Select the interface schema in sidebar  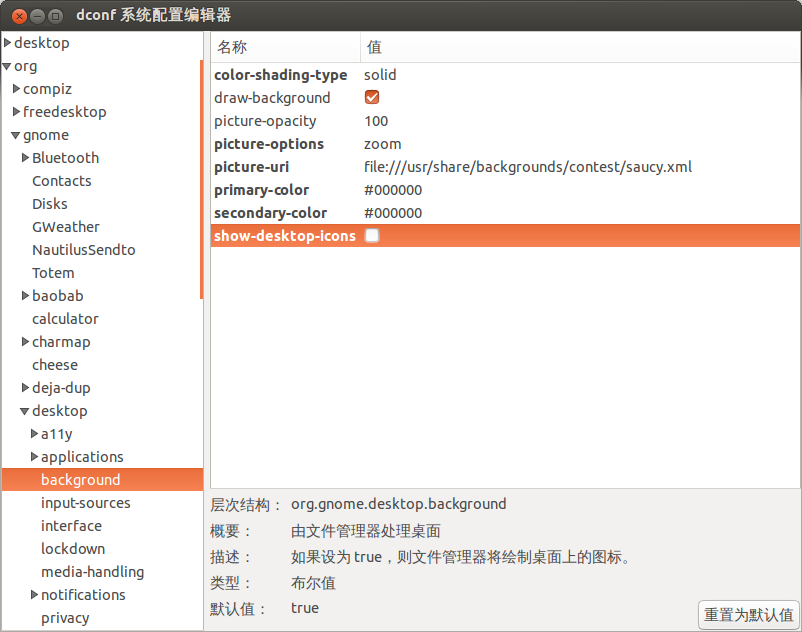71,526
